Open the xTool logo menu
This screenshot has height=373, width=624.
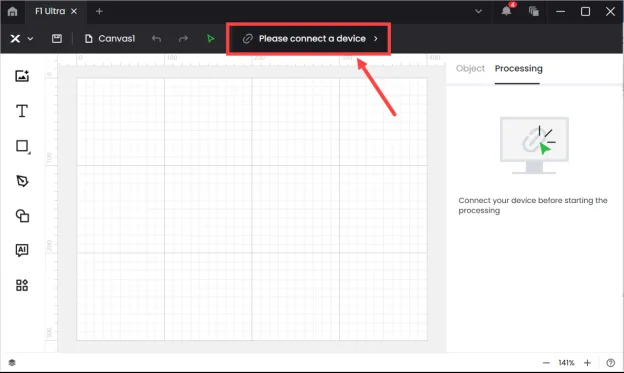pyautogui.click(x=15, y=38)
